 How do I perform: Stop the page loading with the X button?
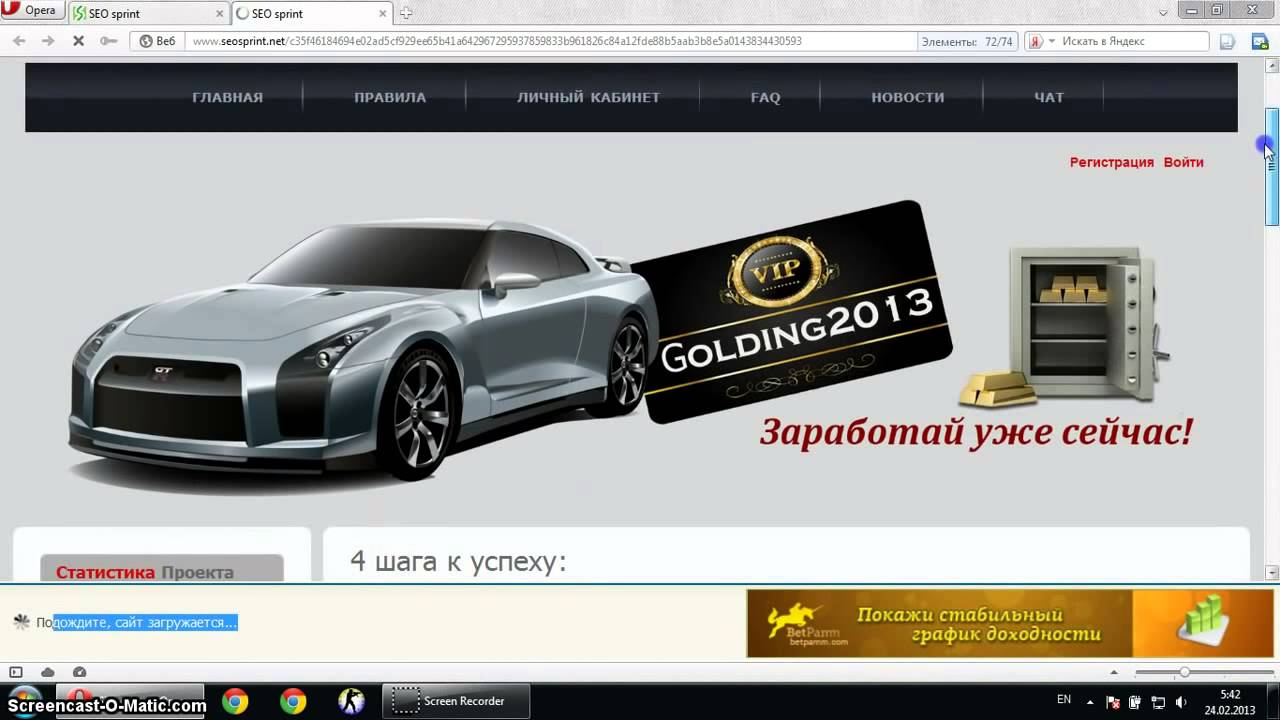[78, 41]
